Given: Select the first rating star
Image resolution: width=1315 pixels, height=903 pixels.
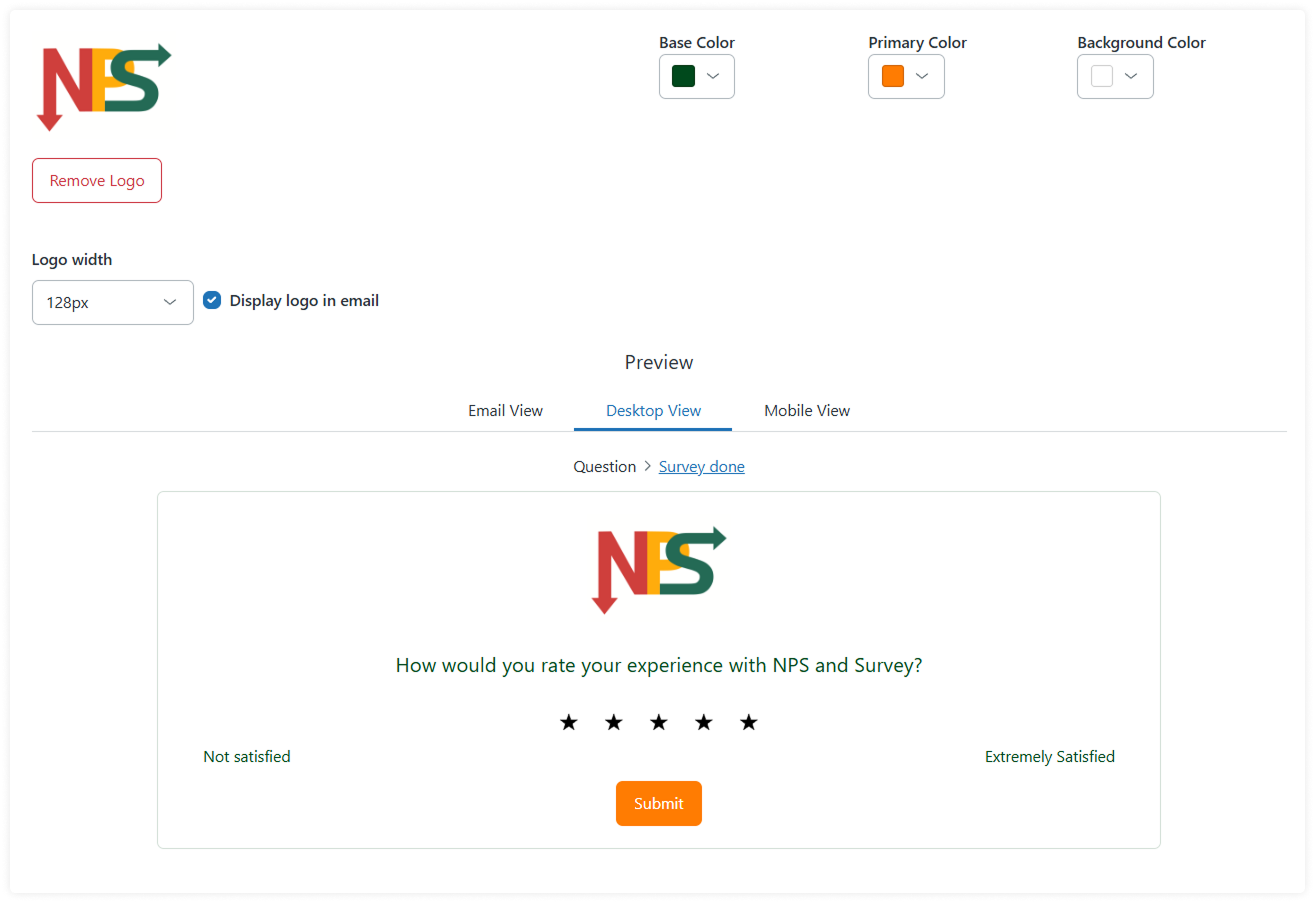Looking at the screenshot, I should 568,721.
